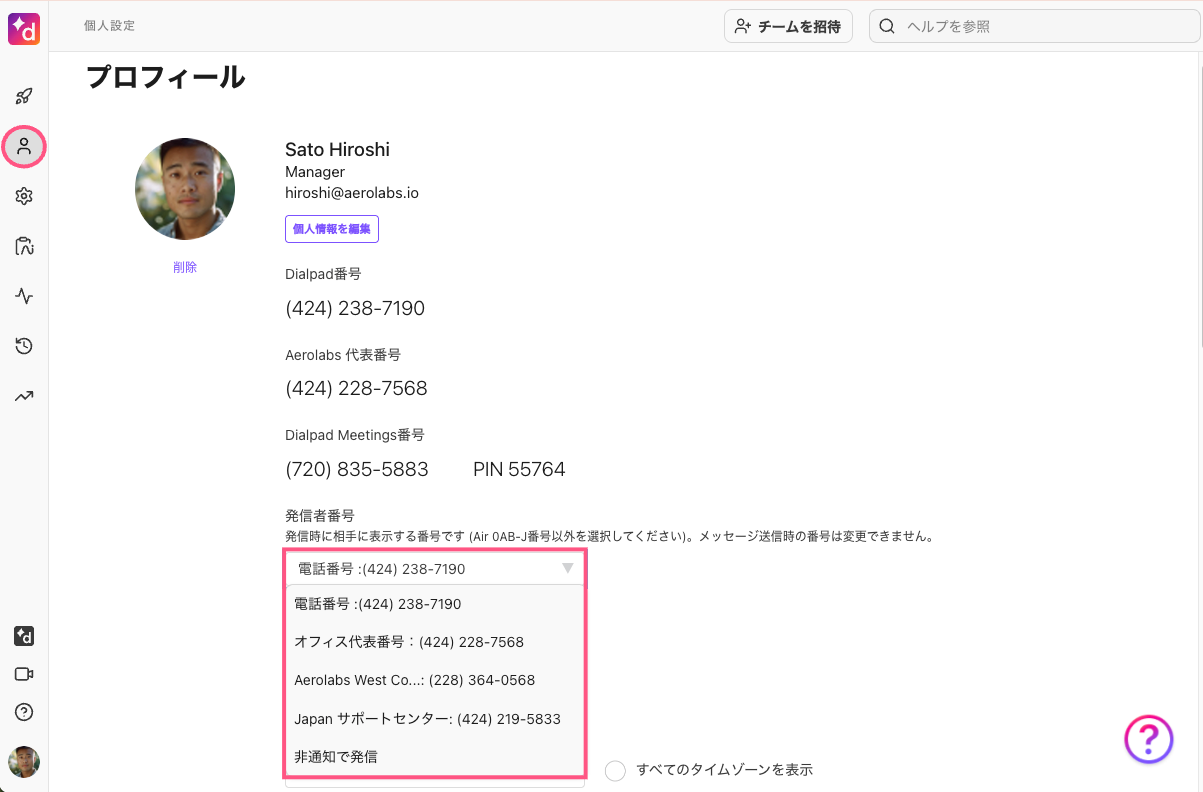
Task: Open the activity pulse sidebar icon
Action: 24,296
